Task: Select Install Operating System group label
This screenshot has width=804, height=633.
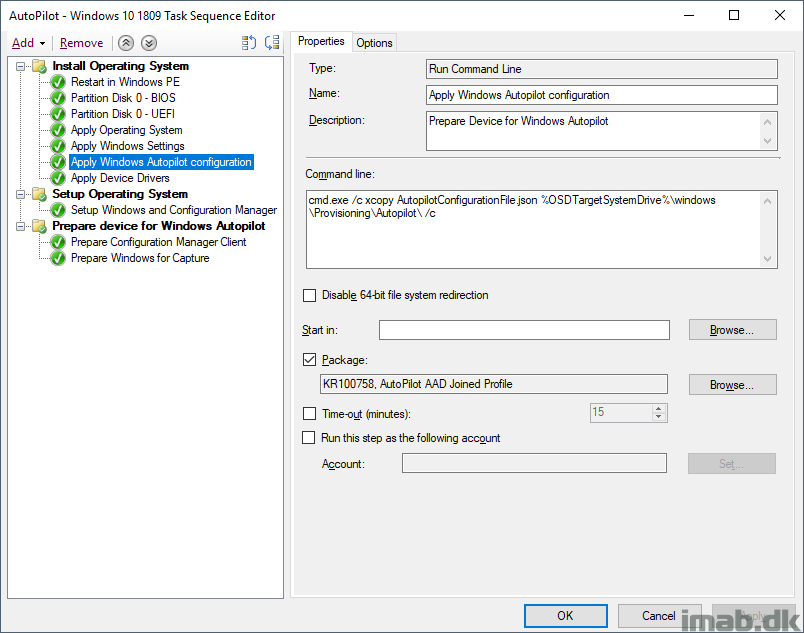Action: (x=120, y=66)
